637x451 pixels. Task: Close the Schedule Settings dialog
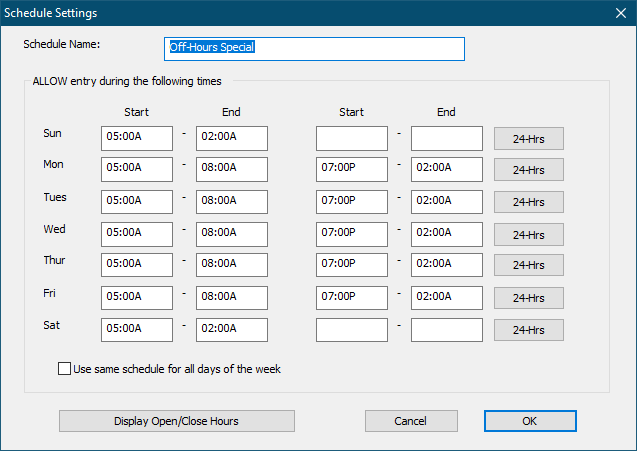619,13
